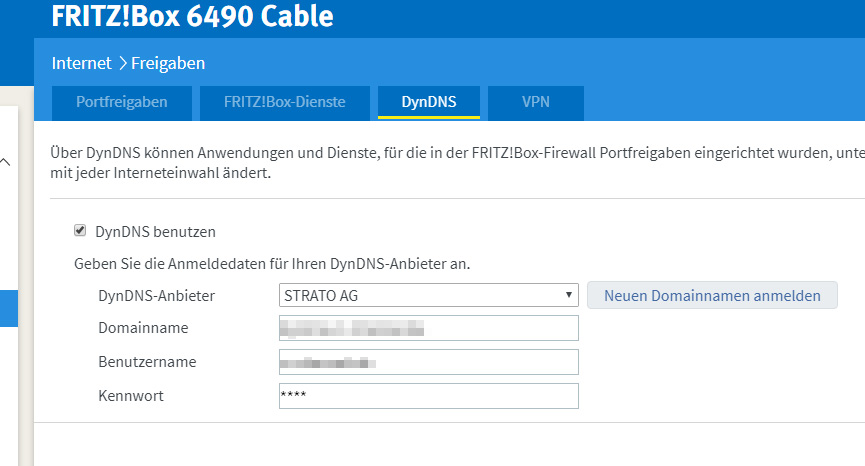Viewport: 865px width, 466px height.
Task: Click the DynDNS-Anbieter field label
Action: pyautogui.click(x=156, y=296)
